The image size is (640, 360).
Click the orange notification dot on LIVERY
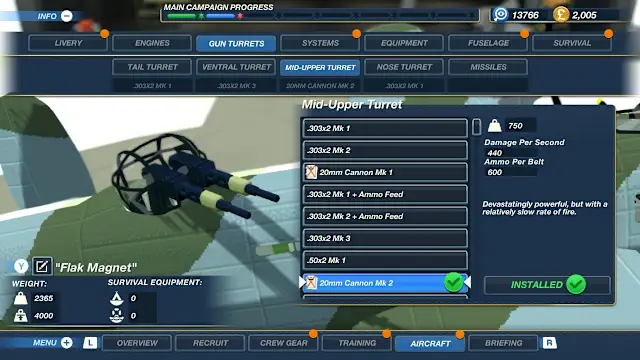click(104, 33)
